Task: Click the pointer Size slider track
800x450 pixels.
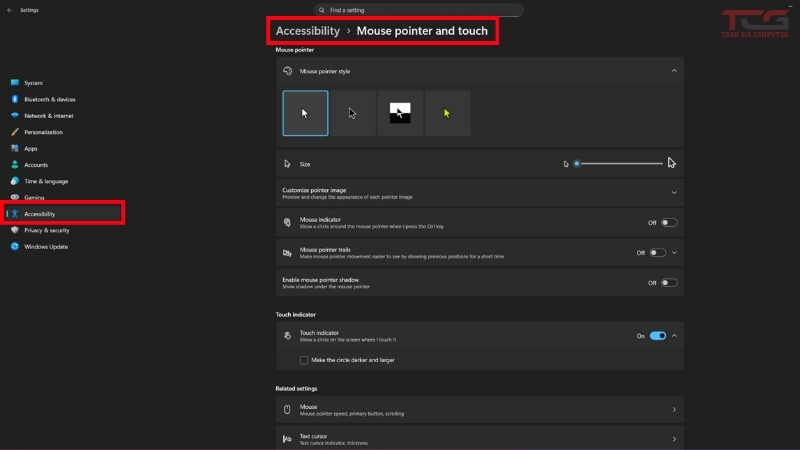Action: click(x=620, y=163)
